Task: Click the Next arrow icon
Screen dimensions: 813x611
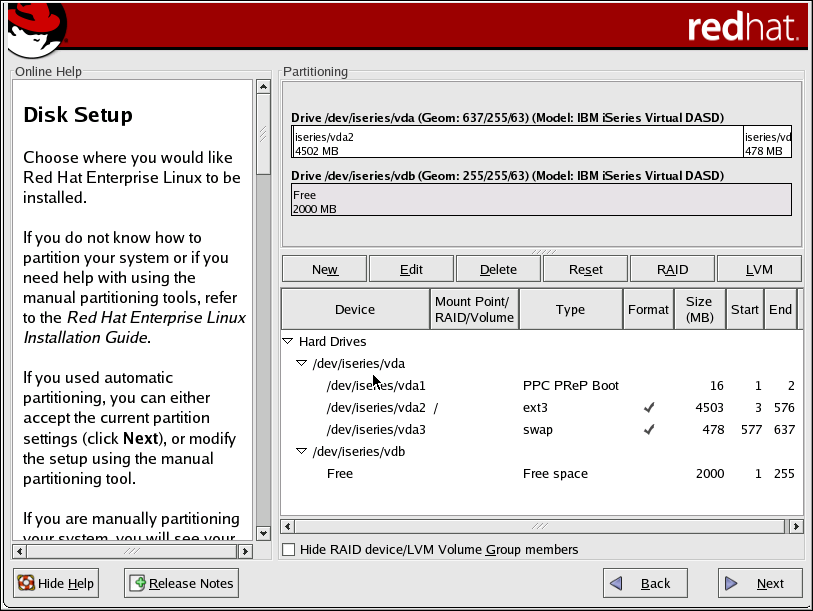Action: [x=732, y=583]
